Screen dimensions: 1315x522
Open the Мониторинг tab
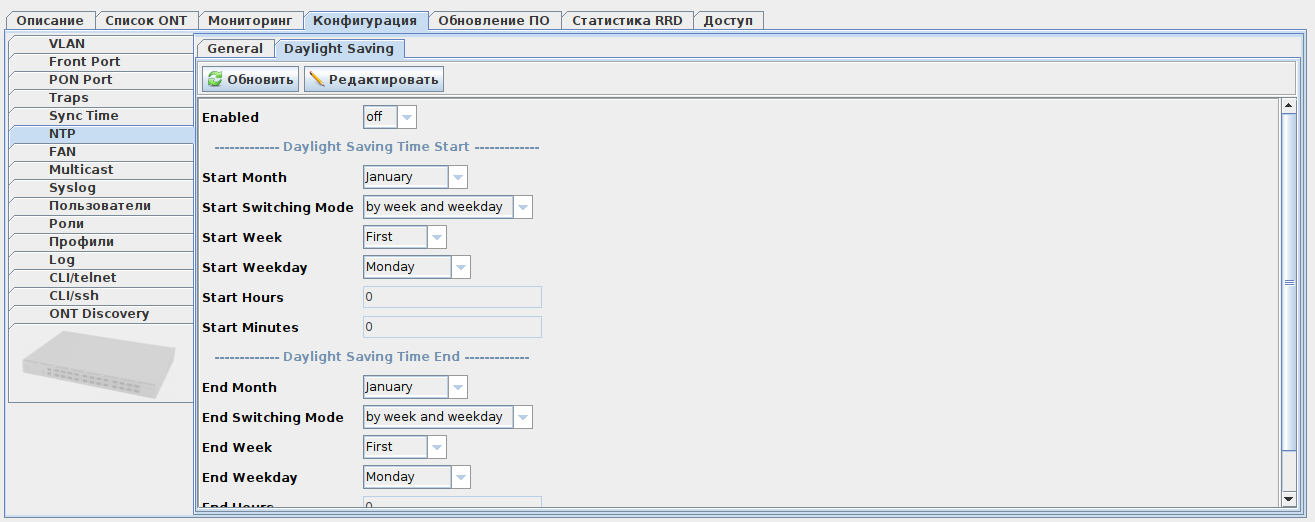coord(249,20)
